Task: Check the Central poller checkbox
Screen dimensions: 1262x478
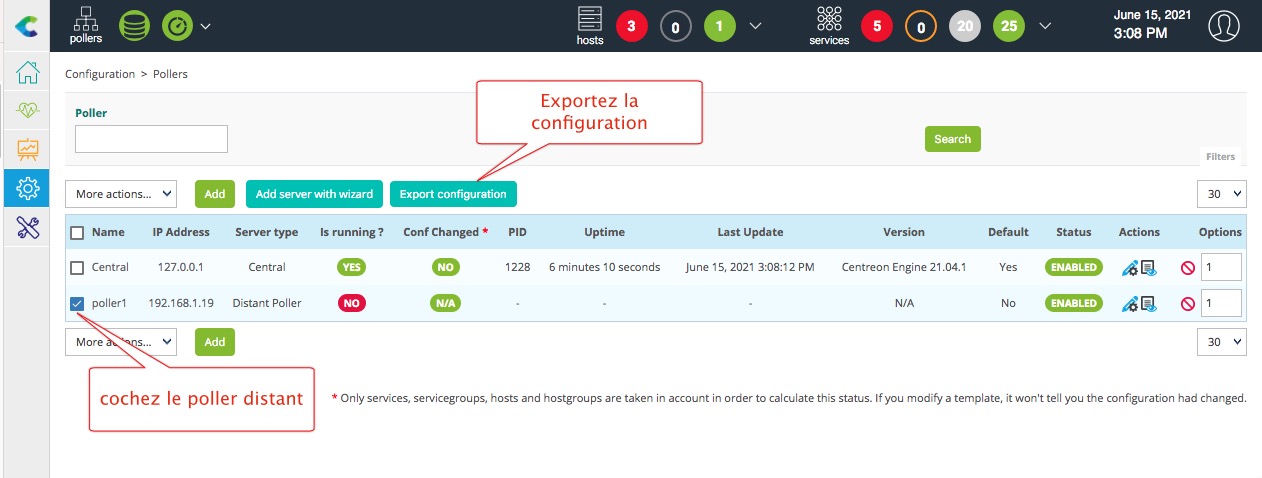Action: [77, 268]
